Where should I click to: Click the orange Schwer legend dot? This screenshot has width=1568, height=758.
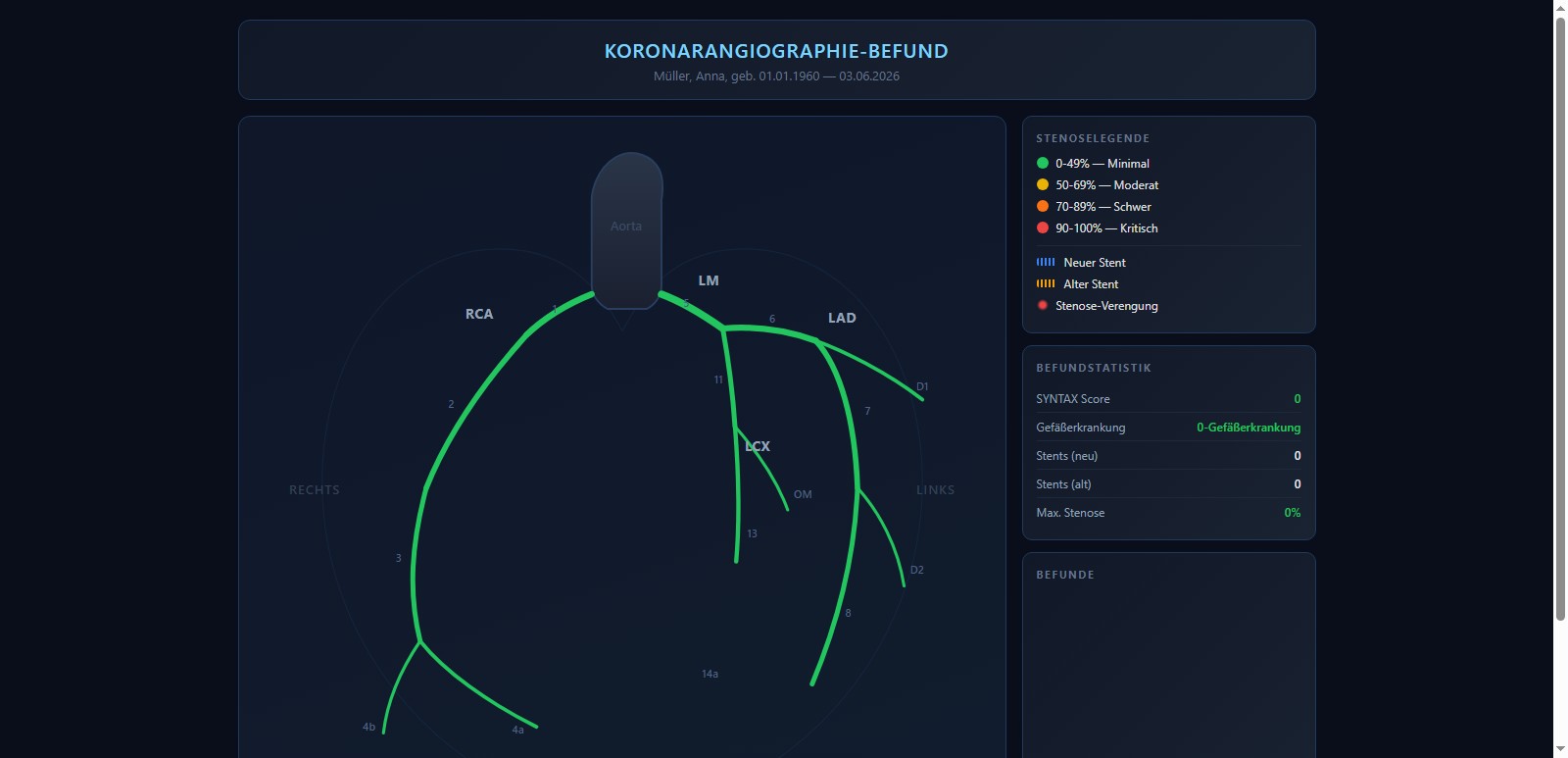coord(1043,206)
